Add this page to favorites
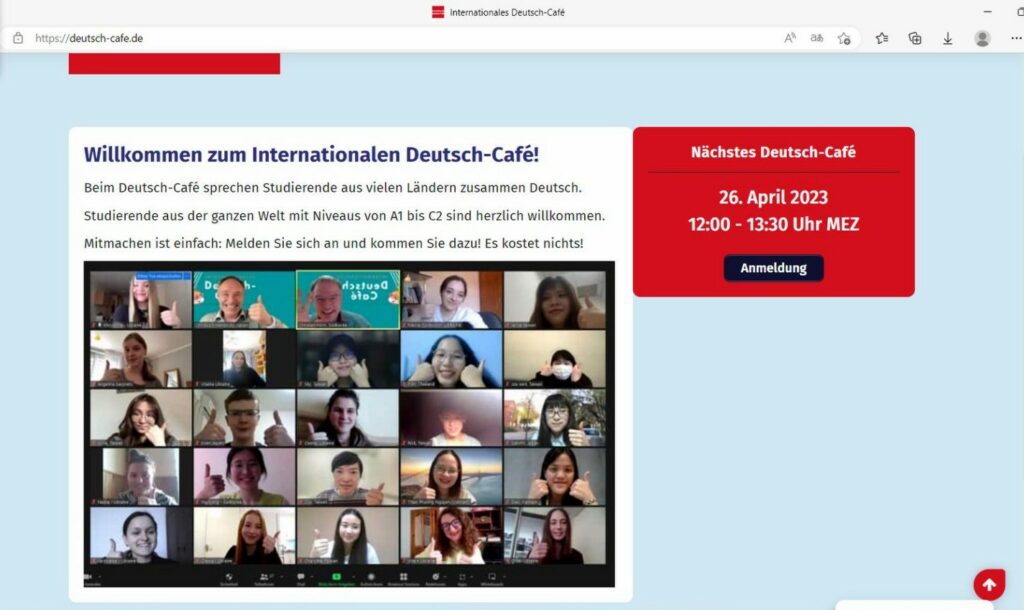Screen dimensions: 1024x610 (844, 39)
